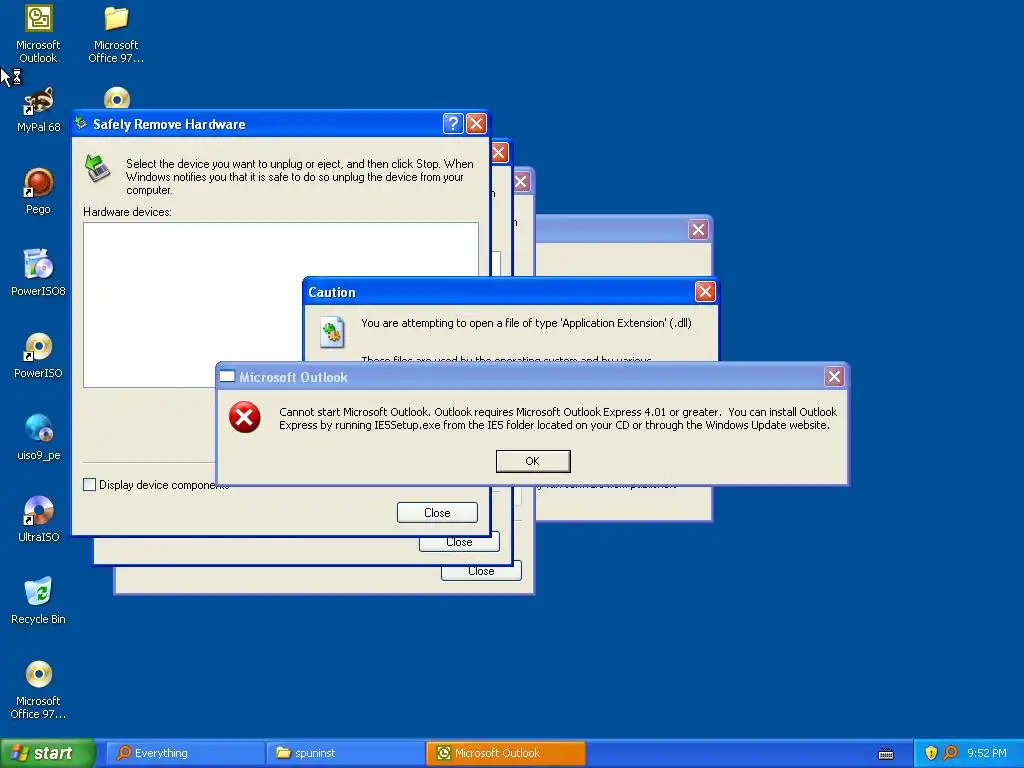Viewport: 1024px width, 768px height.
Task: Close the second Safely Remove Hardware window behind
Action: point(499,153)
